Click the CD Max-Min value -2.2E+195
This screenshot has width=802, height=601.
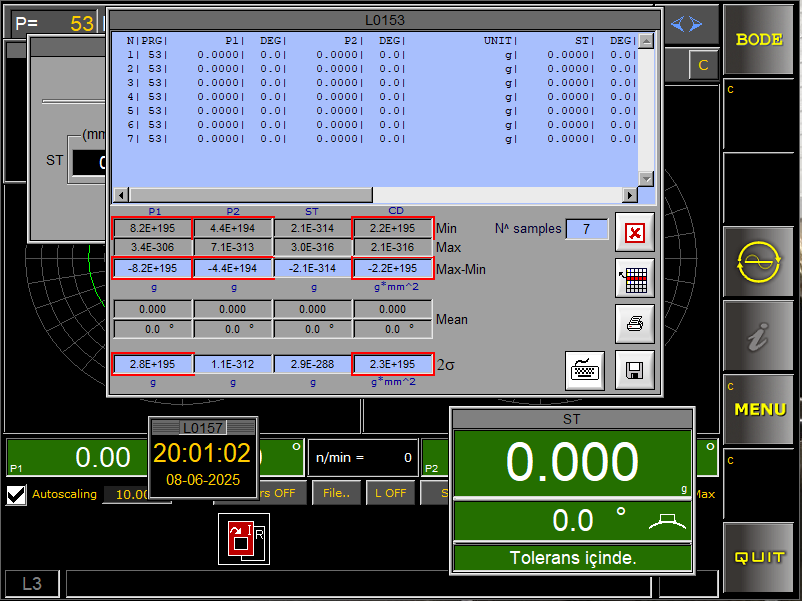pyautogui.click(x=393, y=268)
